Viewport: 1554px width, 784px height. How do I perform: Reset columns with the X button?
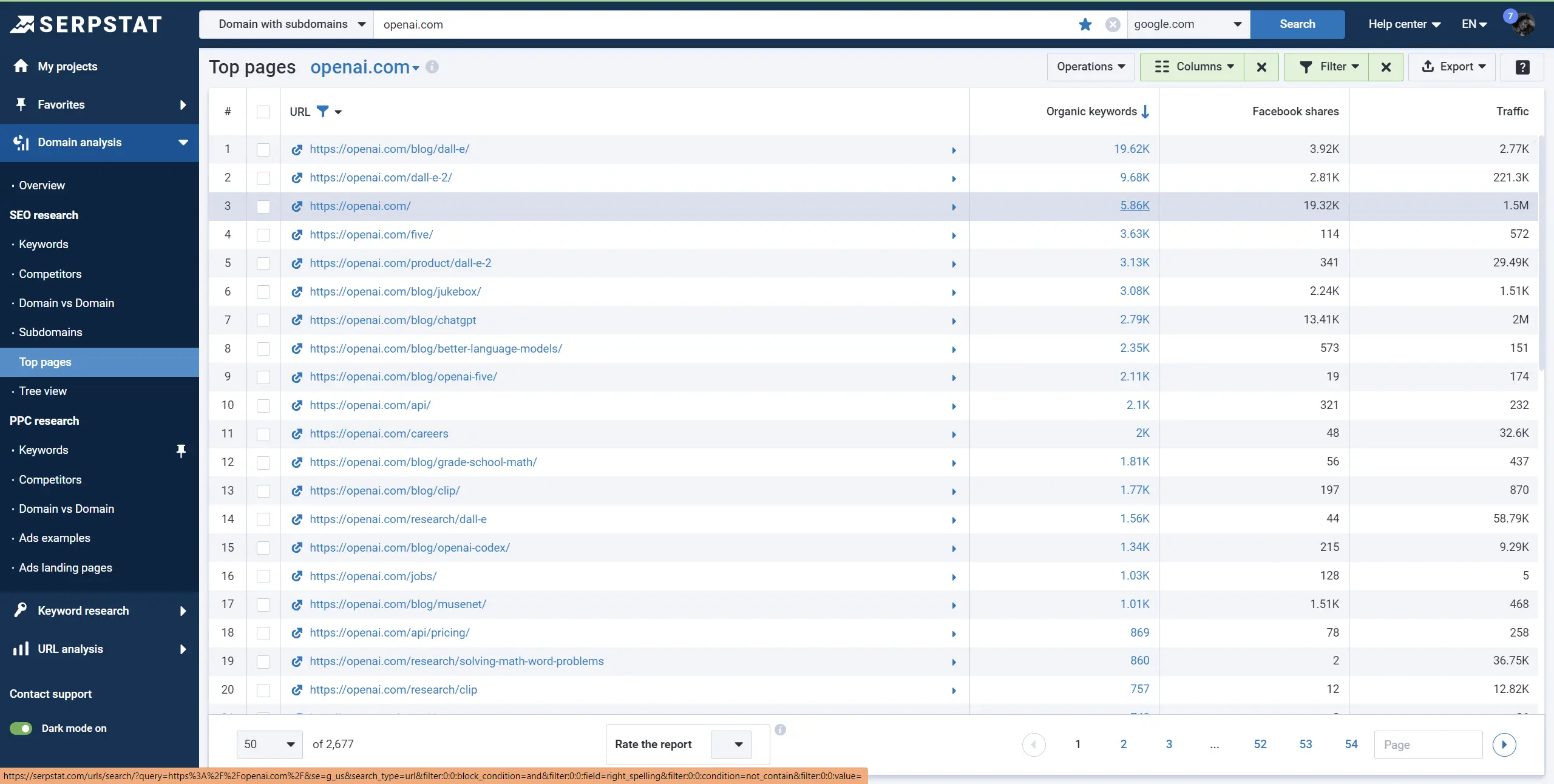click(x=1261, y=67)
